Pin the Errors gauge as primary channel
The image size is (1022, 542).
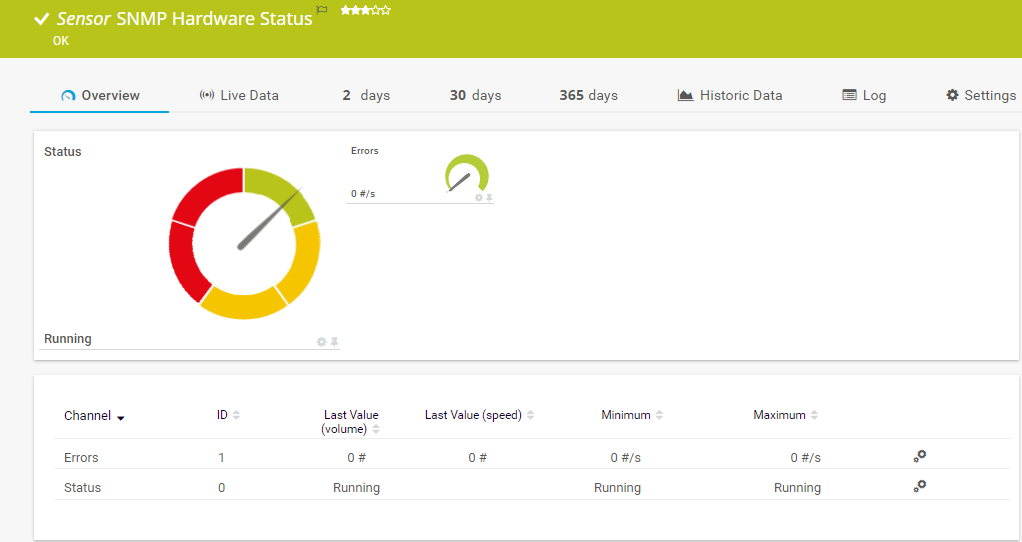[x=490, y=198]
